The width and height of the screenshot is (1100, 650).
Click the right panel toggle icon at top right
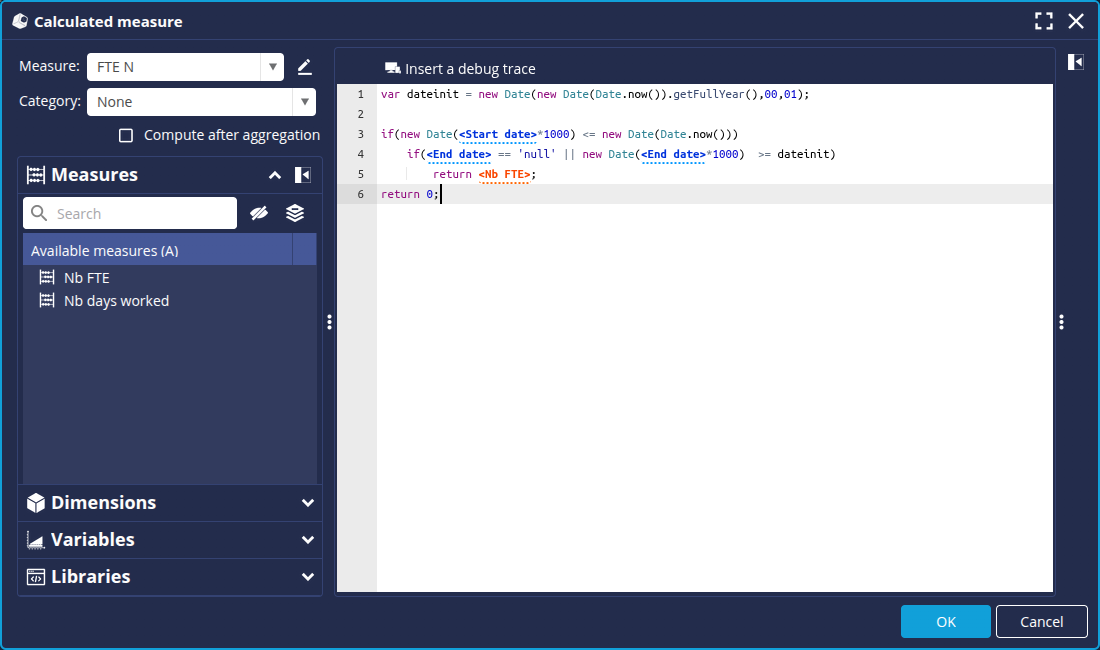point(1075,62)
